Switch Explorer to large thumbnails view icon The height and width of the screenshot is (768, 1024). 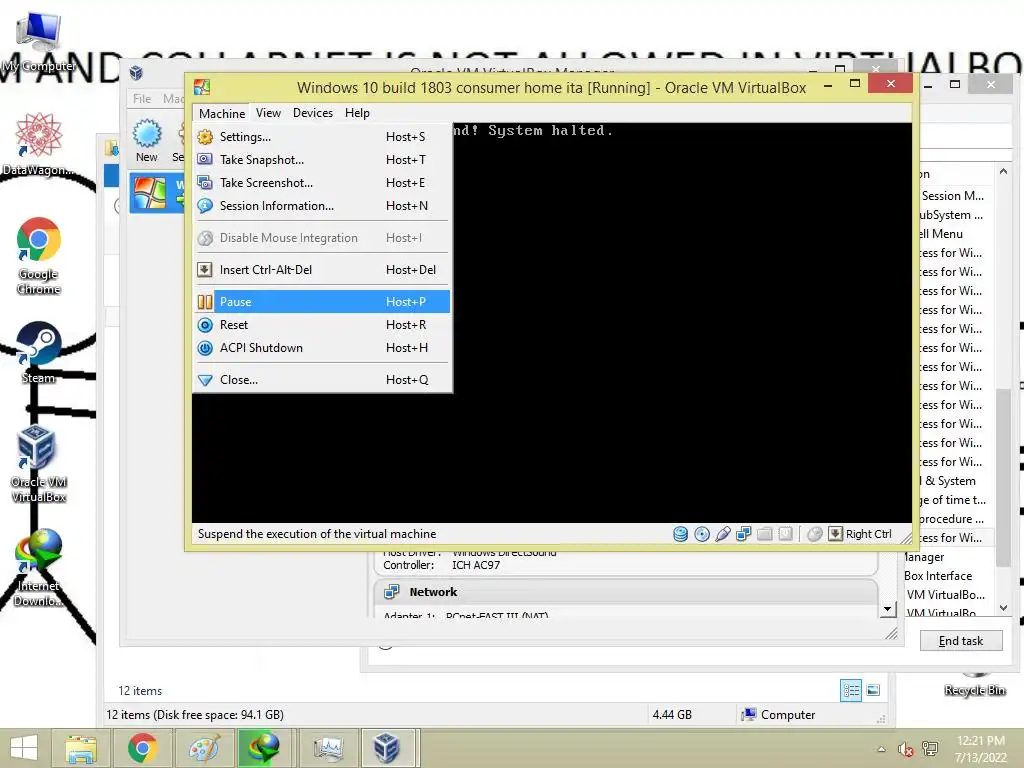click(873, 690)
